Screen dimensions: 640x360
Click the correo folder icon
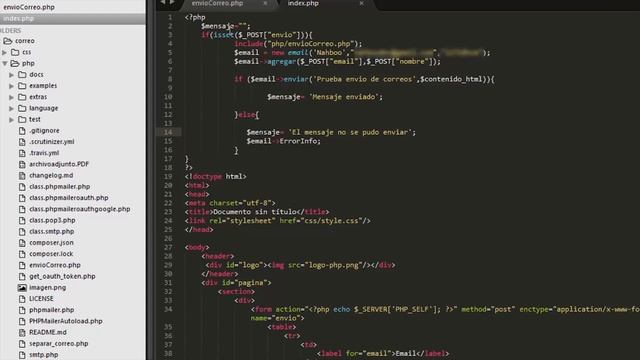[8, 41]
